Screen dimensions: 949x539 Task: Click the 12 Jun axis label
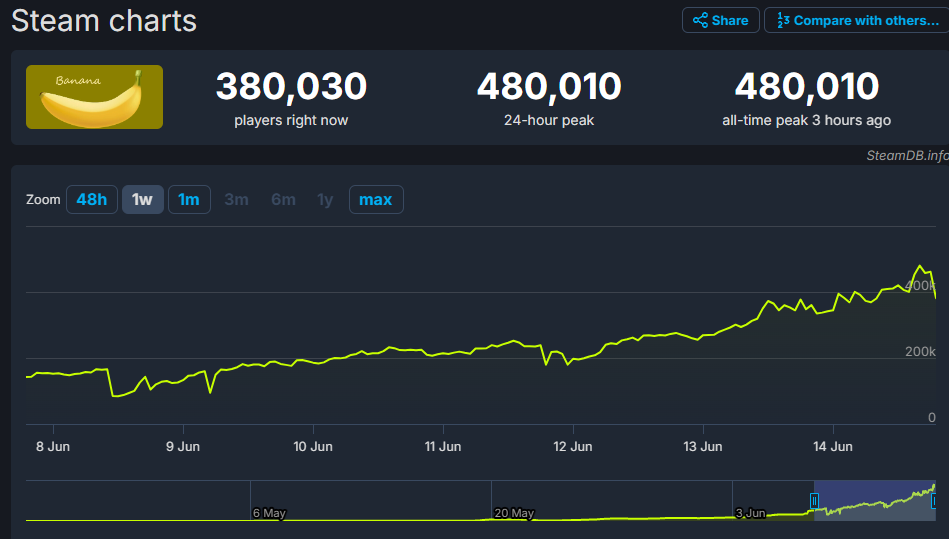point(573,446)
